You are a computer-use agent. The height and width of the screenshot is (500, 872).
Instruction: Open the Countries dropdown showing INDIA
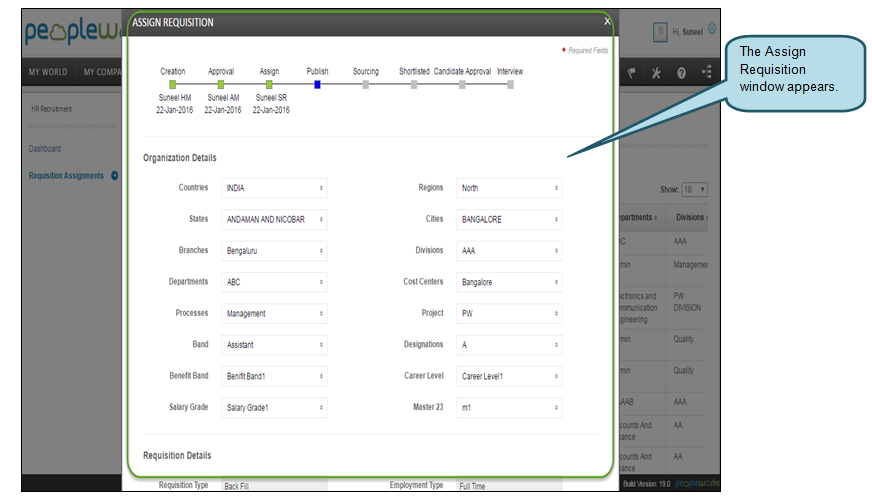click(x=274, y=188)
